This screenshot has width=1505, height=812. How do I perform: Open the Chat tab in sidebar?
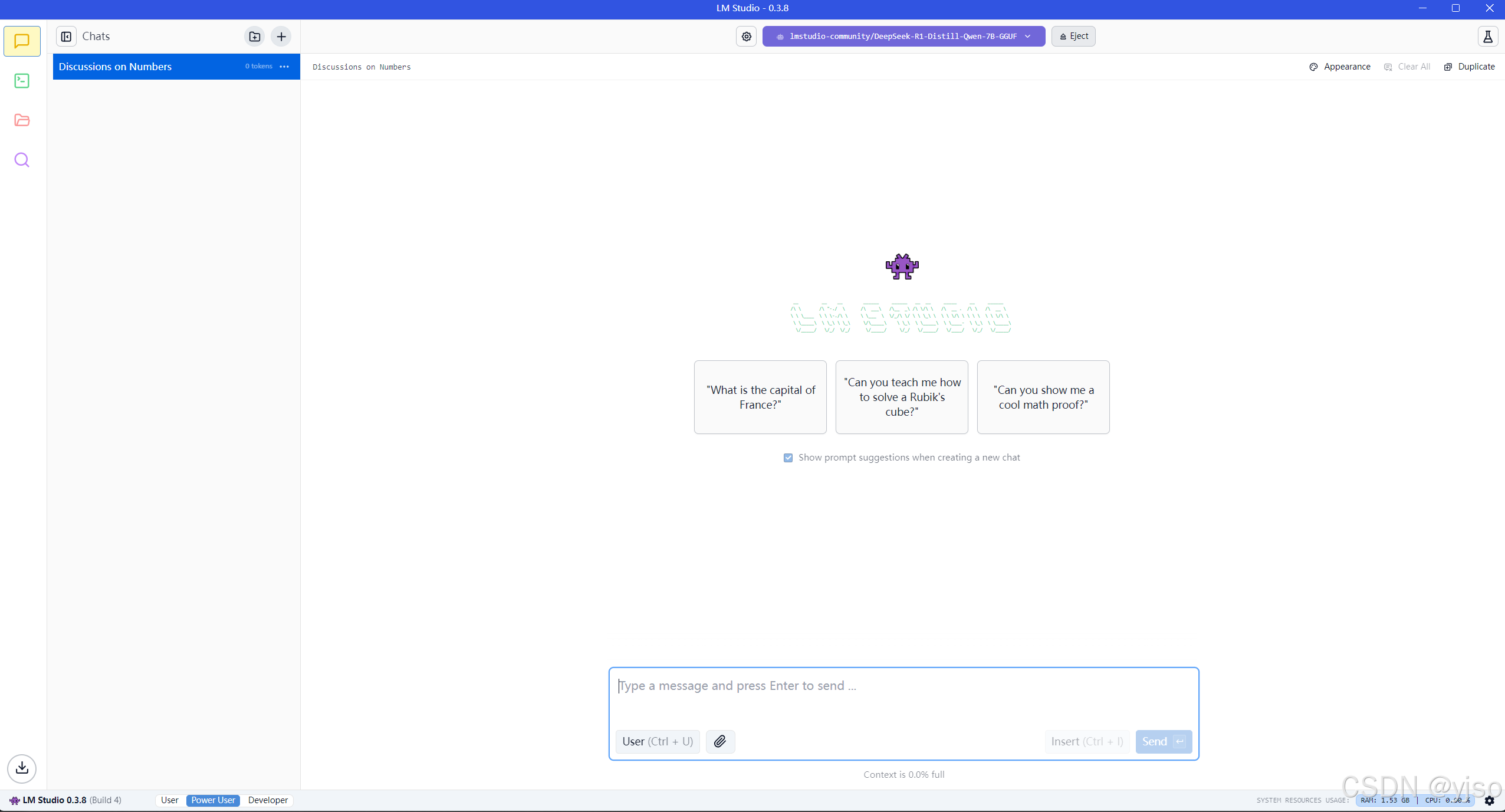[22, 41]
